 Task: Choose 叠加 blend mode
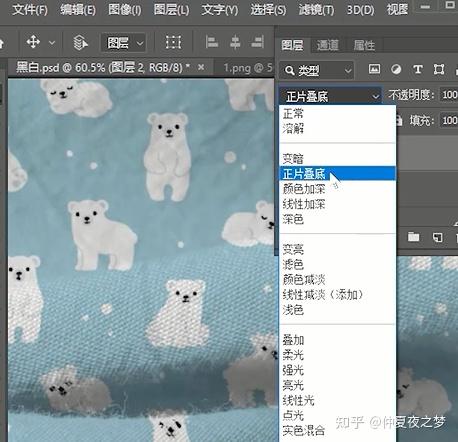tap(337, 340)
